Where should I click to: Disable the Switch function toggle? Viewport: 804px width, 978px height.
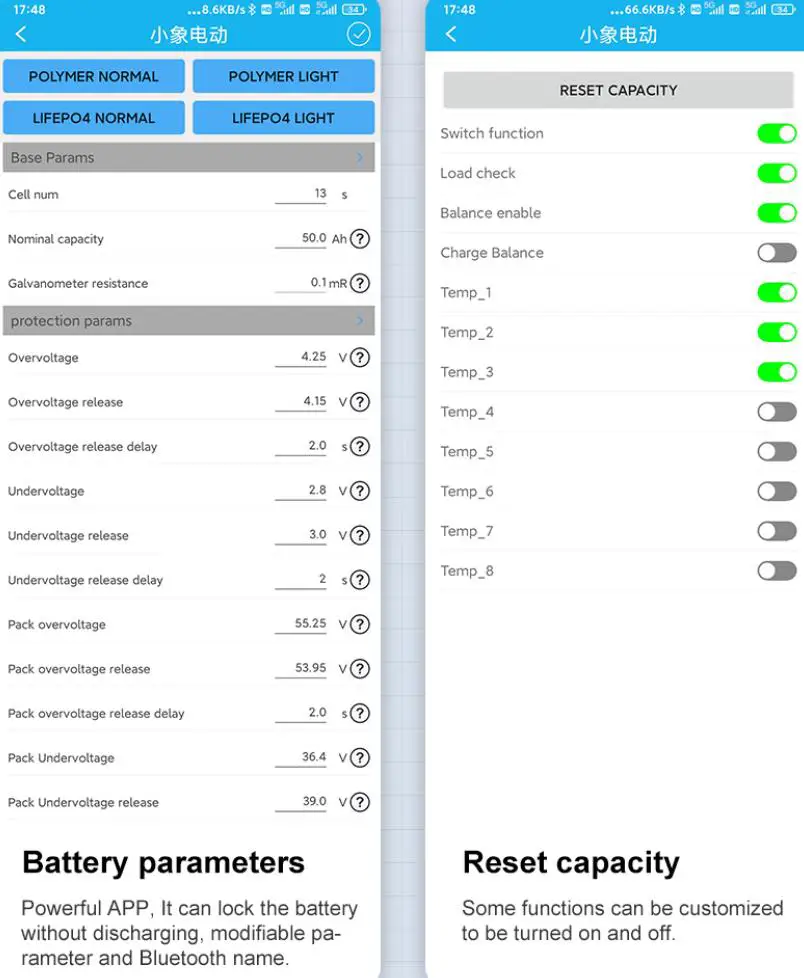[x=776, y=133]
